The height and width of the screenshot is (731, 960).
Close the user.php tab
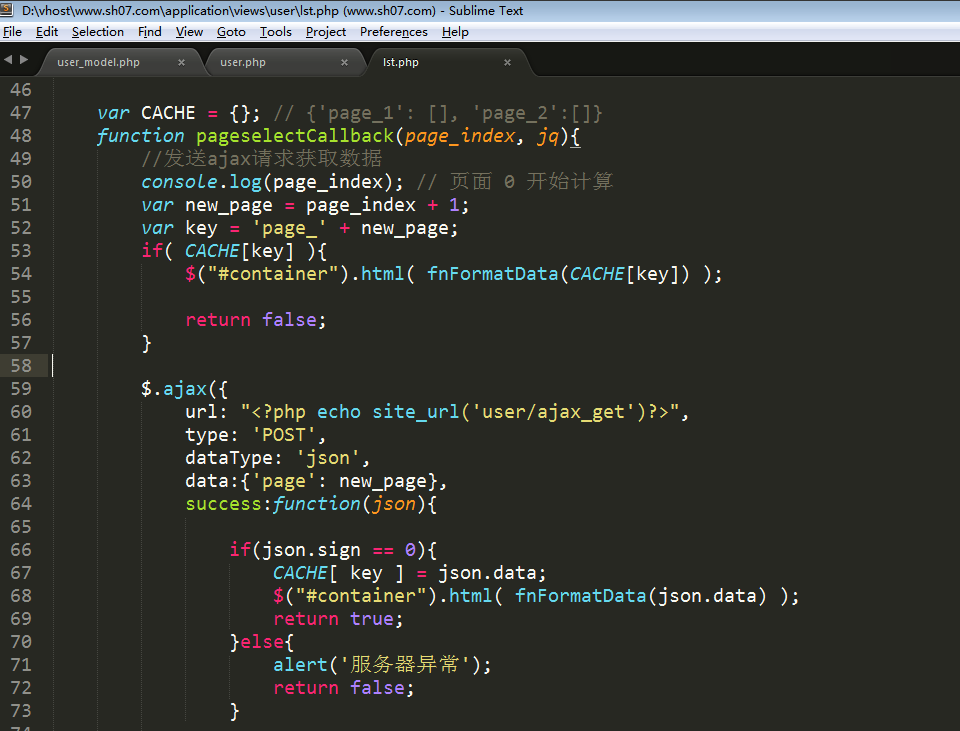(344, 62)
